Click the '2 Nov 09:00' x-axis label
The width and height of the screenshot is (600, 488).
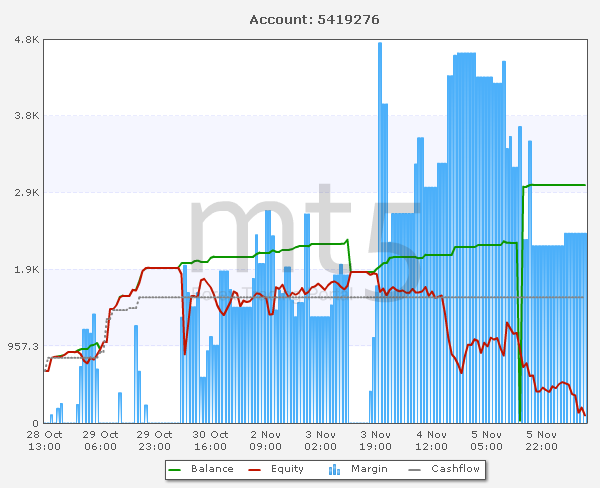click(266, 441)
